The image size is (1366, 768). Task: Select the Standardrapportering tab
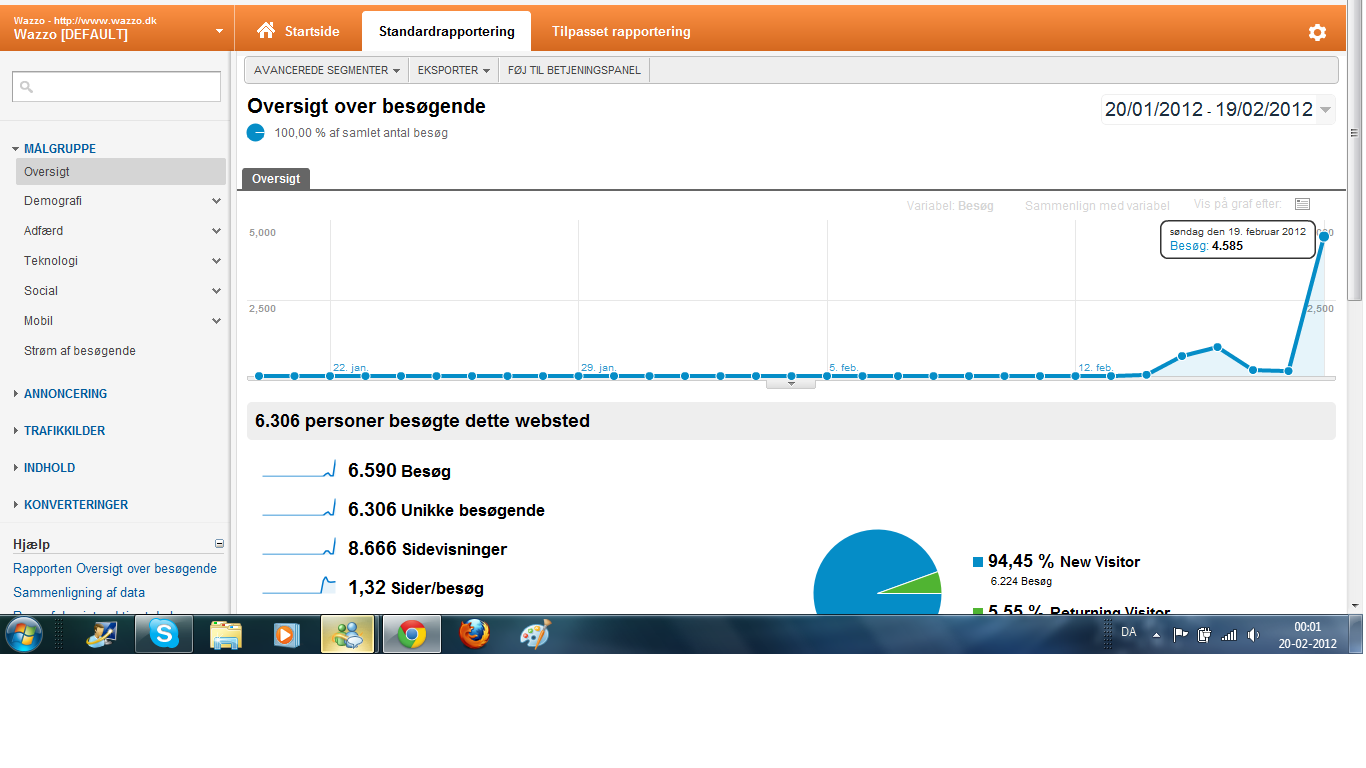coord(446,32)
